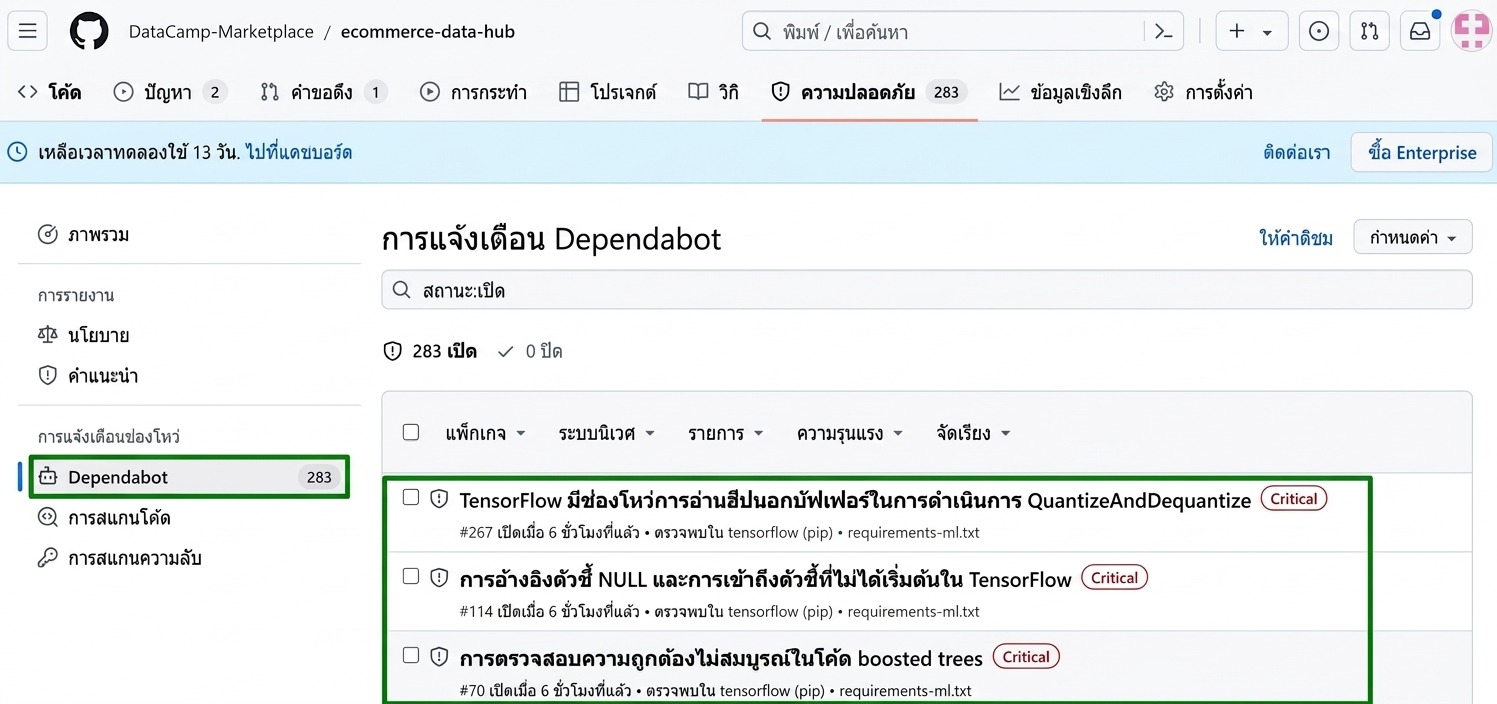Screen dimensions: 1497x704
Task: Click the shield icon next to 283 เปิด
Action: (393, 352)
